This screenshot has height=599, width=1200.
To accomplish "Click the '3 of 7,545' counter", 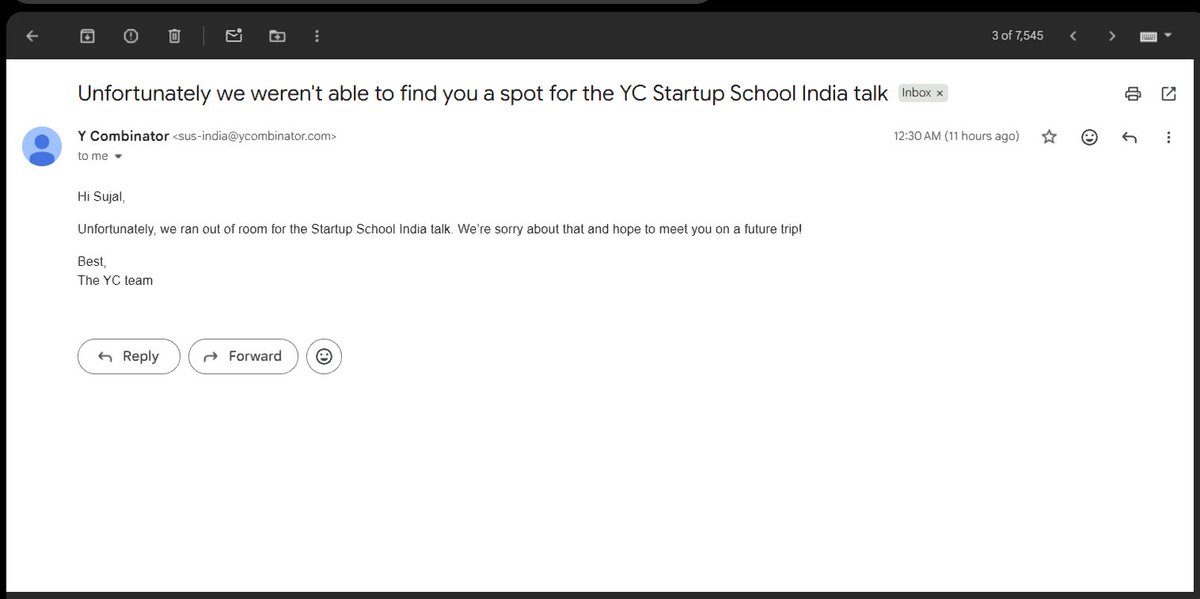I will click(1017, 35).
